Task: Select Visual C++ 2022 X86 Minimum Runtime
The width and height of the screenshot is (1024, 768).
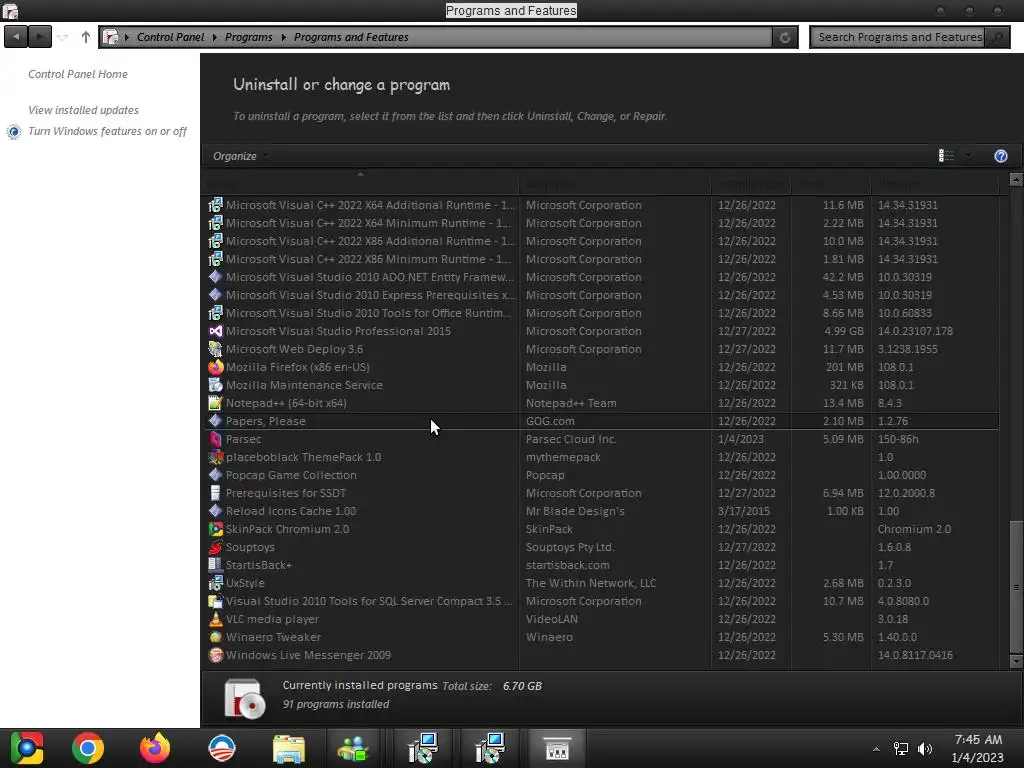Action: pos(602,259)
